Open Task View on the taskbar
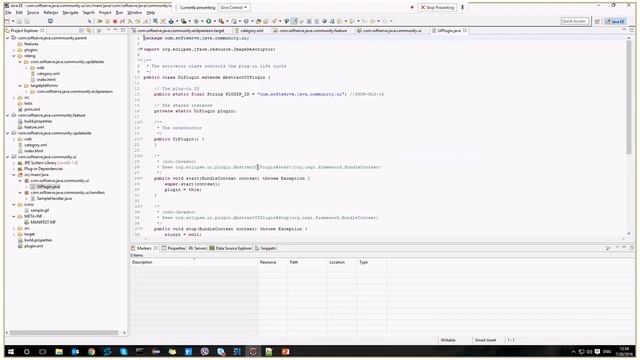Screen dimensions: 640x360 (x=42, y=351)
